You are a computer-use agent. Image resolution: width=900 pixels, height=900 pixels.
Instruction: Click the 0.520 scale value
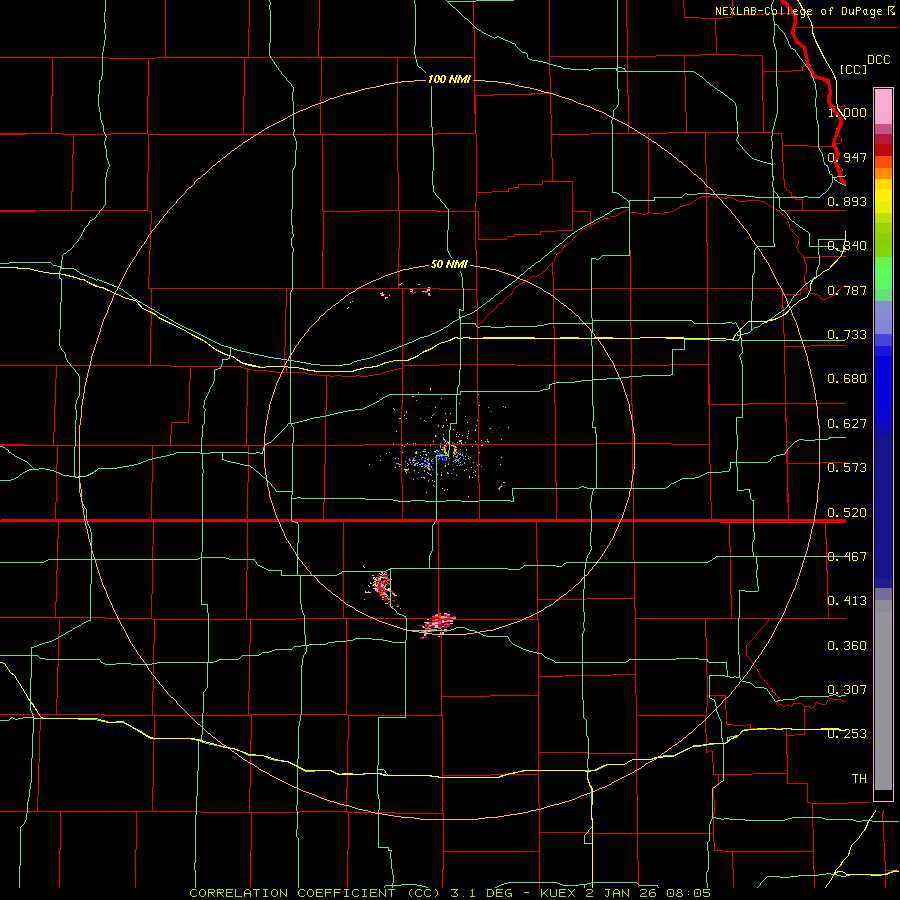click(847, 512)
